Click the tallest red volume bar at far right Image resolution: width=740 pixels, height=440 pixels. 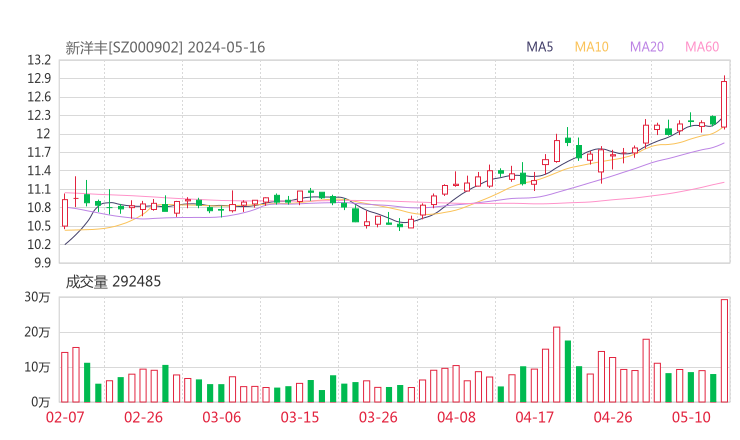click(724, 351)
